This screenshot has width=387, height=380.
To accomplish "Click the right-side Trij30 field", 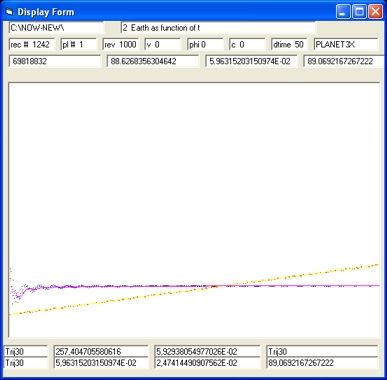I will click(x=322, y=351).
